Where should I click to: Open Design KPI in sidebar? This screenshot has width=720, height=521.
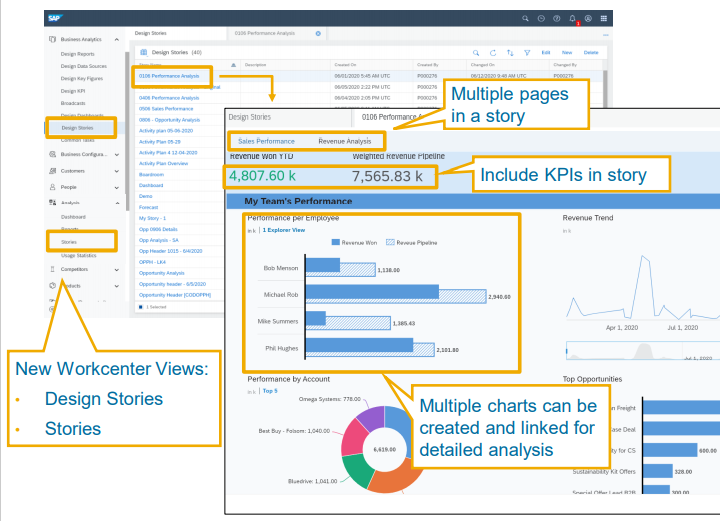73,91
